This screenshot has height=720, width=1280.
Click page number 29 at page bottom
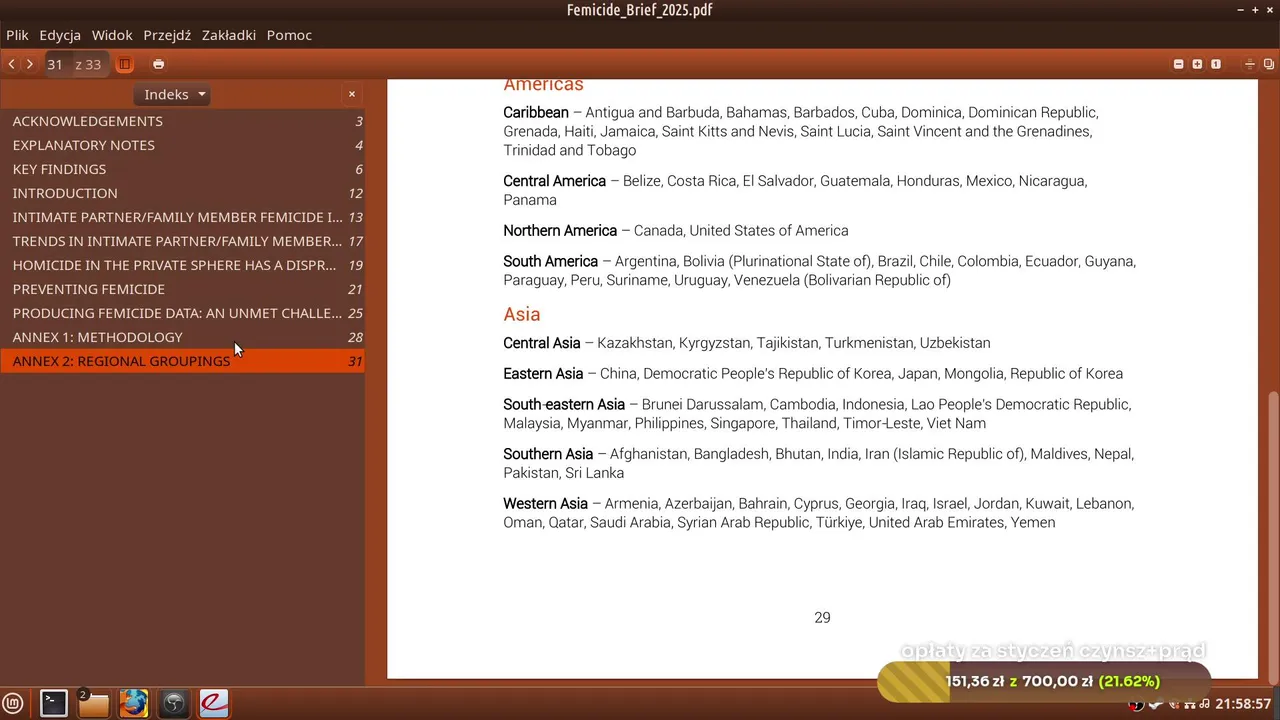tap(822, 618)
